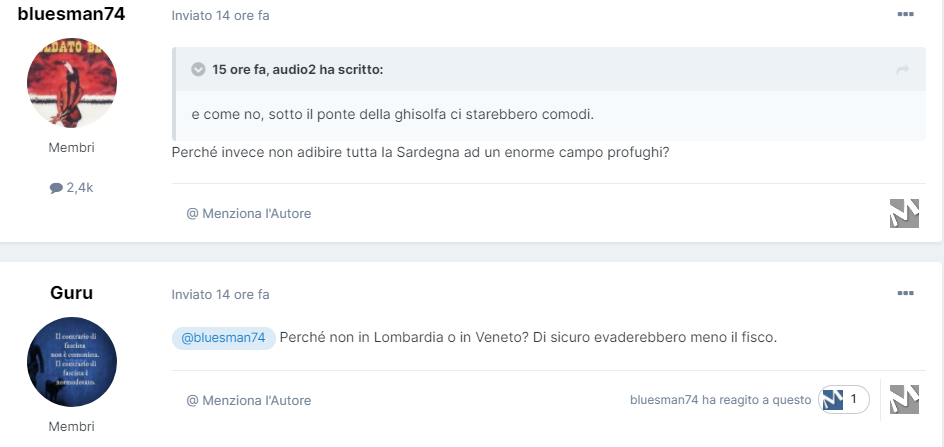The image size is (944, 447).
Task: Open timestamp link on Guru's post
Action: point(220,295)
